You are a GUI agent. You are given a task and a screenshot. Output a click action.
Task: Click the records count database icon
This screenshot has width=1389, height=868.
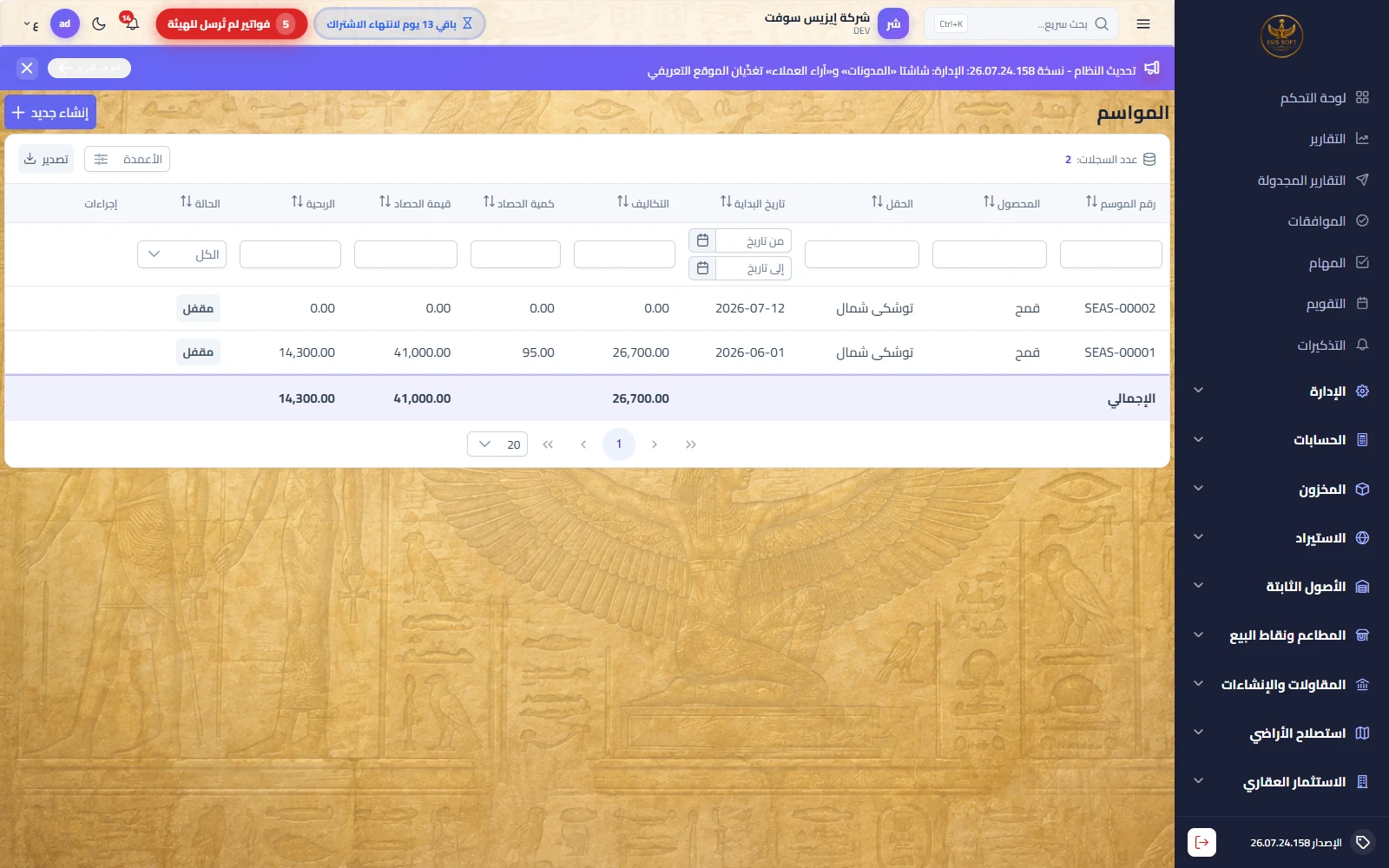click(x=1149, y=159)
